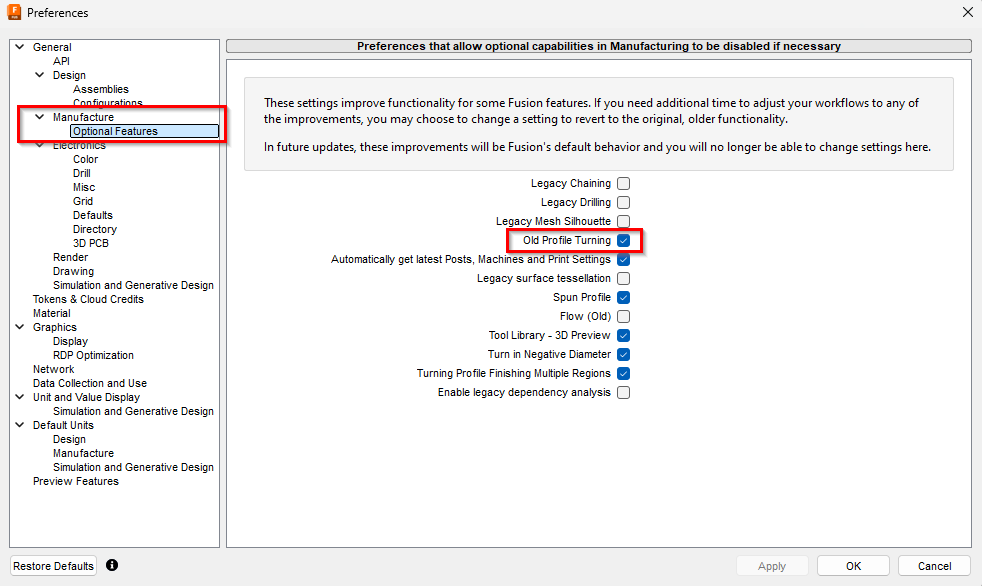Viewport: 982px width, 586px height.
Task: Enable the Legacy Chaining checkbox
Action: coord(623,183)
